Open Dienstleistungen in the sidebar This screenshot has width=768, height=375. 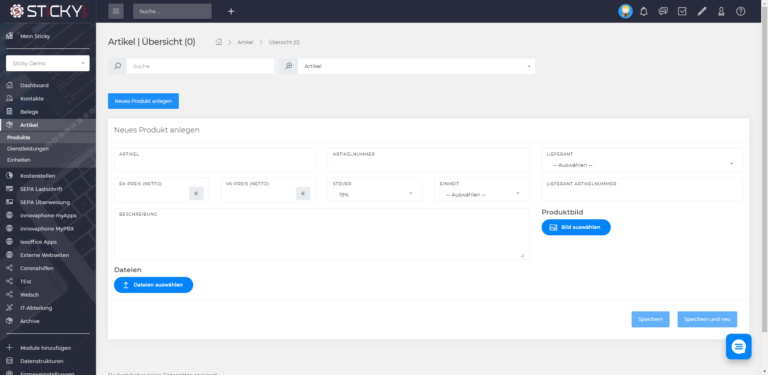28,149
